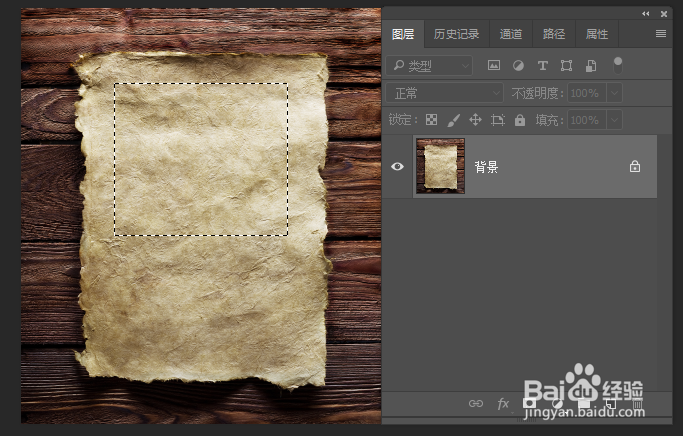
Task: Open the 正常 blend mode dropdown
Action: tap(444, 93)
